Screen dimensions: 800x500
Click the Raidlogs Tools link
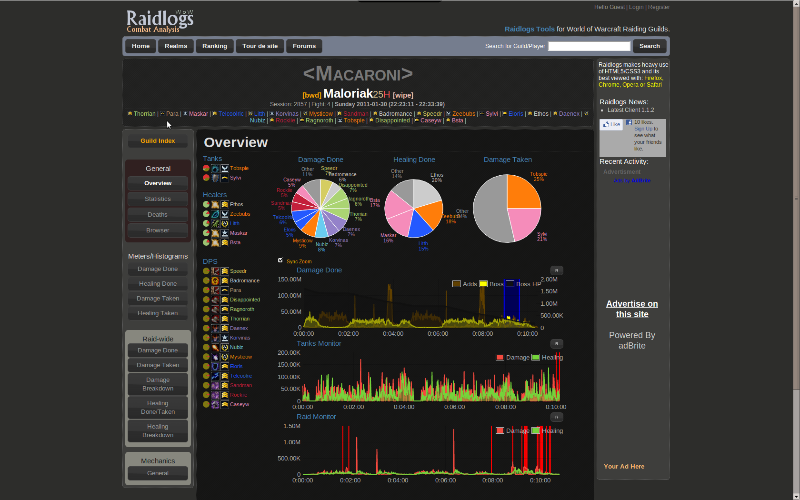(529, 29)
